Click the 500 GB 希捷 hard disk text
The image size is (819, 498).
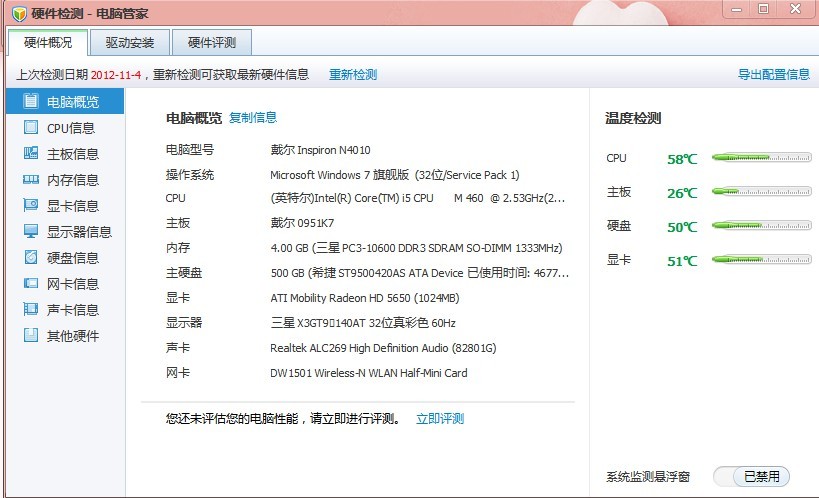[x=419, y=273]
